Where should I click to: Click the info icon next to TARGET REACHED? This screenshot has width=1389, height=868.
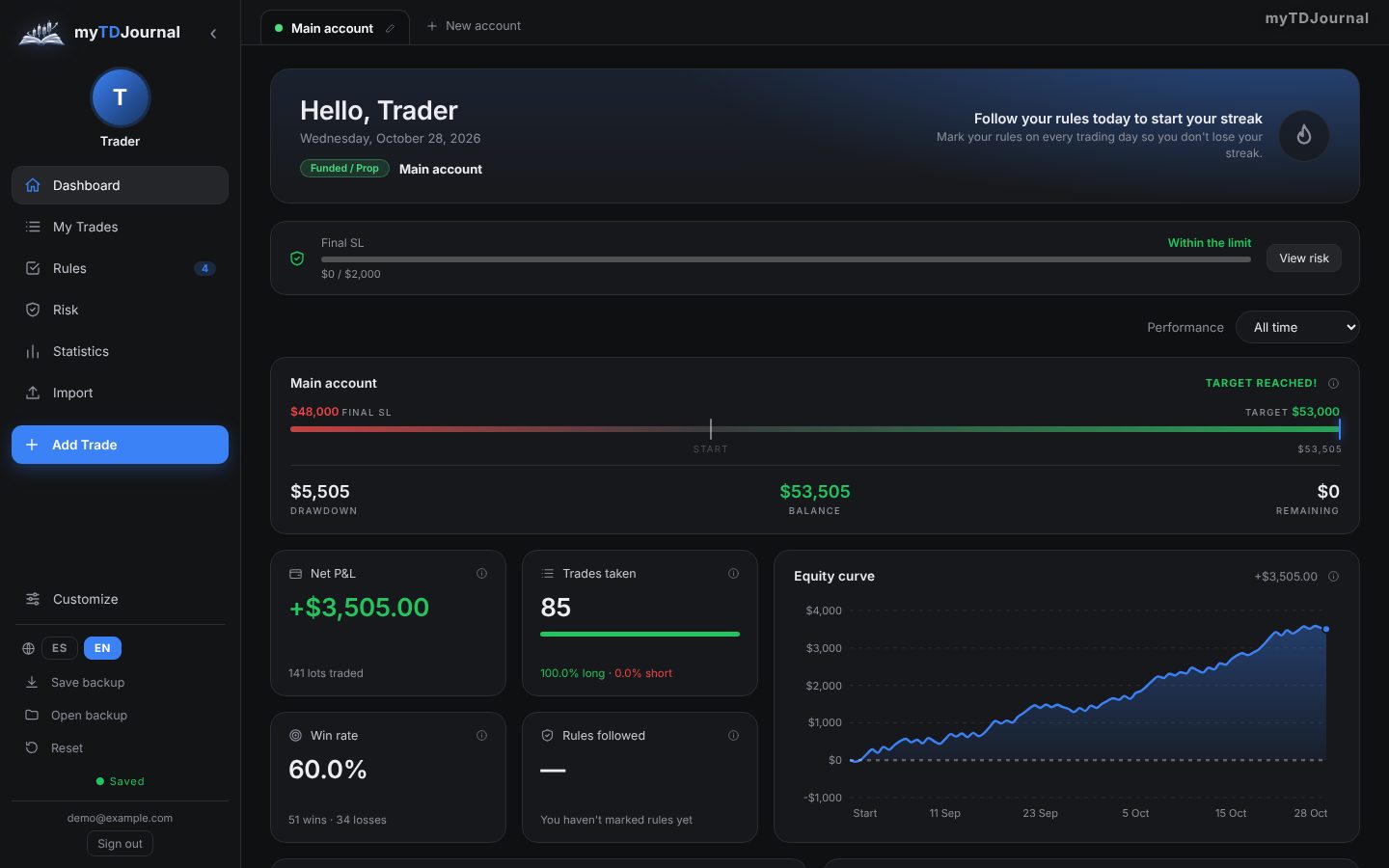1333,384
